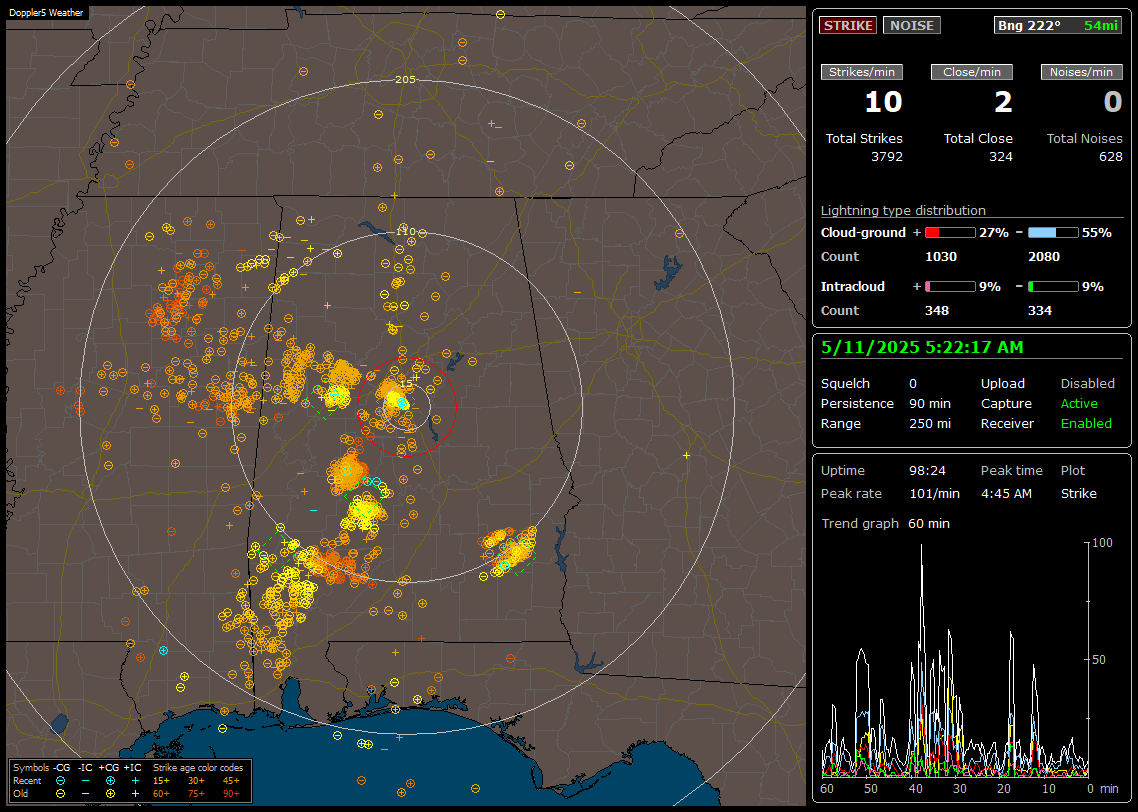Click the Uptime 98:24 value
This screenshot has width=1138, height=812.
pyautogui.click(x=928, y=471)
